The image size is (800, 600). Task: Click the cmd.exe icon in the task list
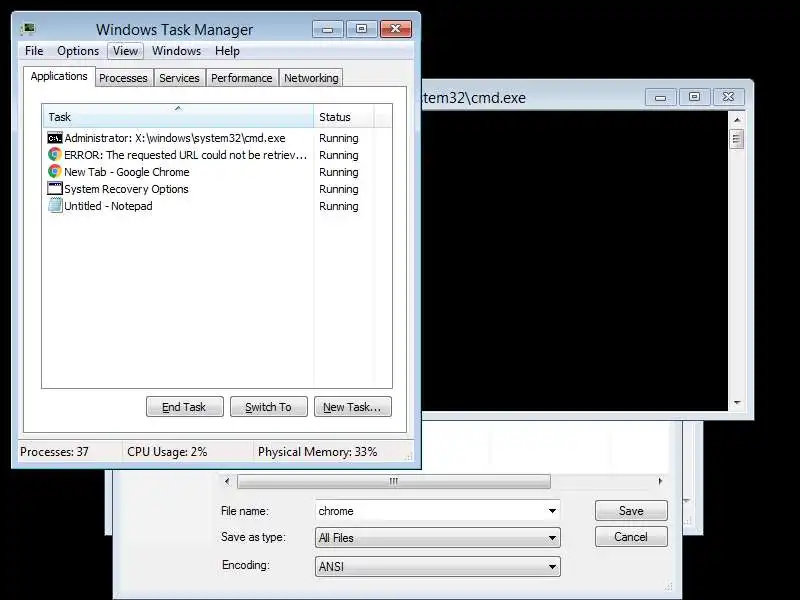point(55,138)
